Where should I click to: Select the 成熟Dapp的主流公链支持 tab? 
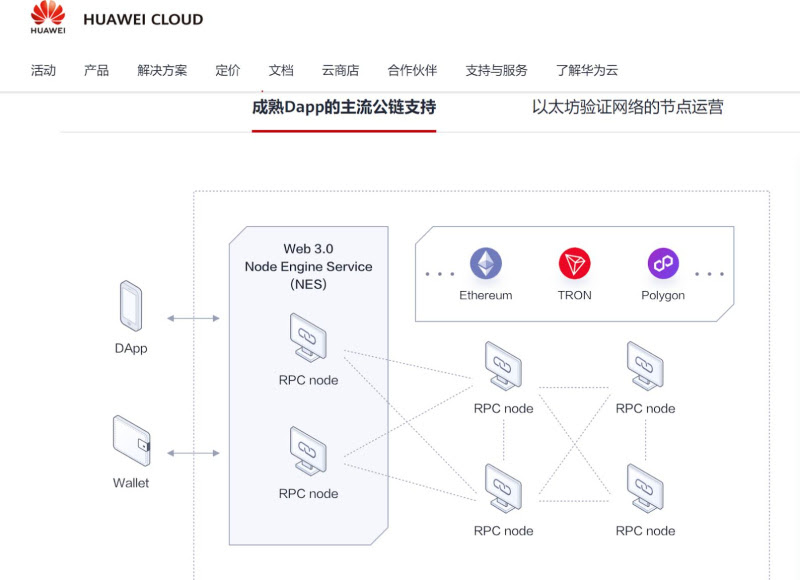344,107
